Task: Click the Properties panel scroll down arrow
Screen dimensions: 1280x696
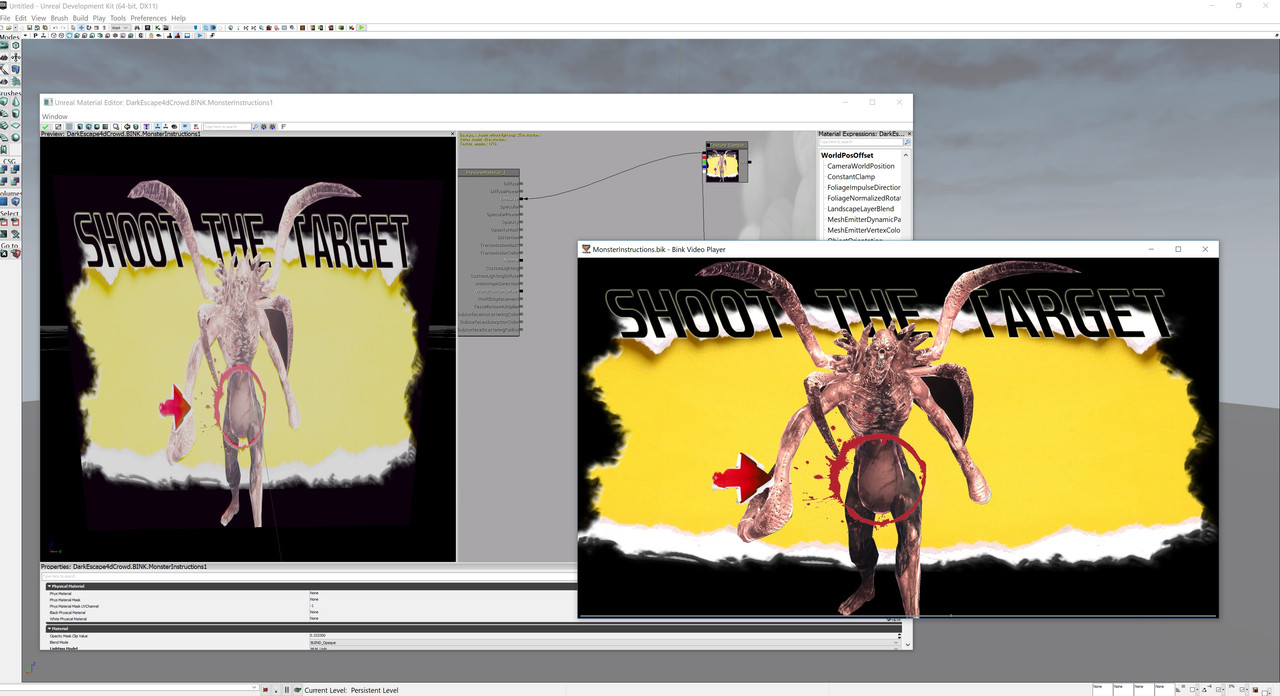Action: point(907,645)
